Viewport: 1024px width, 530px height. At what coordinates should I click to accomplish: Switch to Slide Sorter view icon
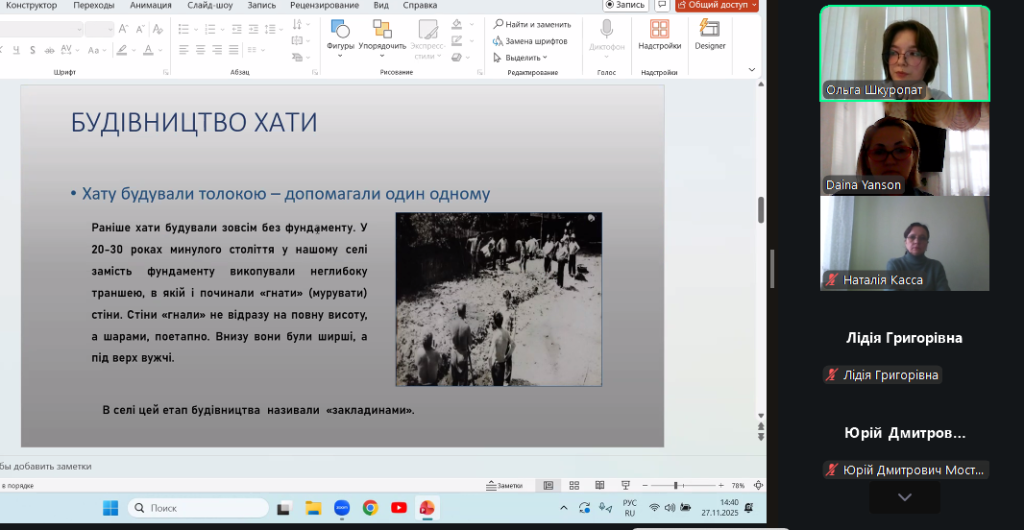572,485
